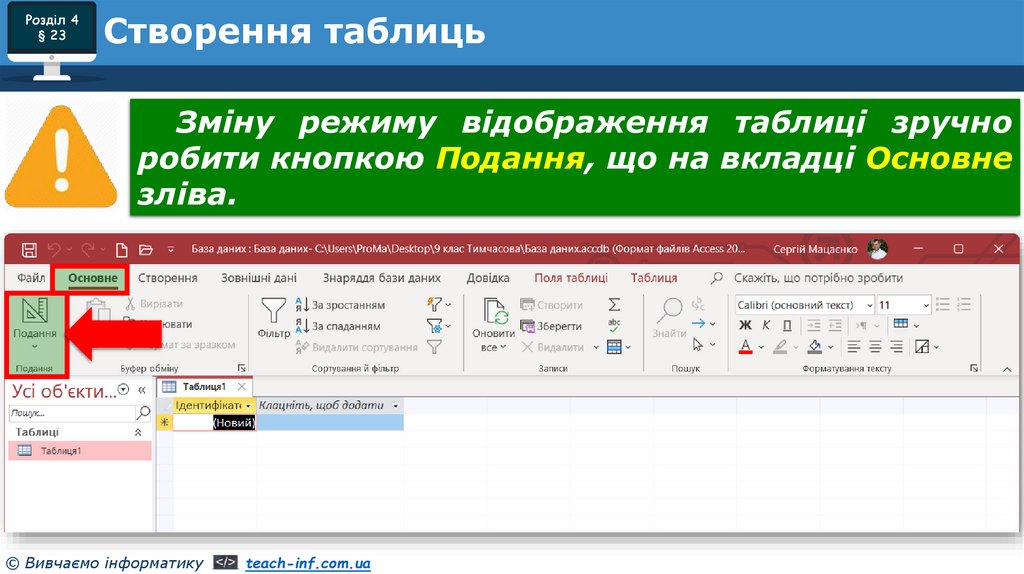Open the Видалити dropdown arrow
Image resolution: width=1024 pixels, height=574 pixels.
[x=596, y=347]
